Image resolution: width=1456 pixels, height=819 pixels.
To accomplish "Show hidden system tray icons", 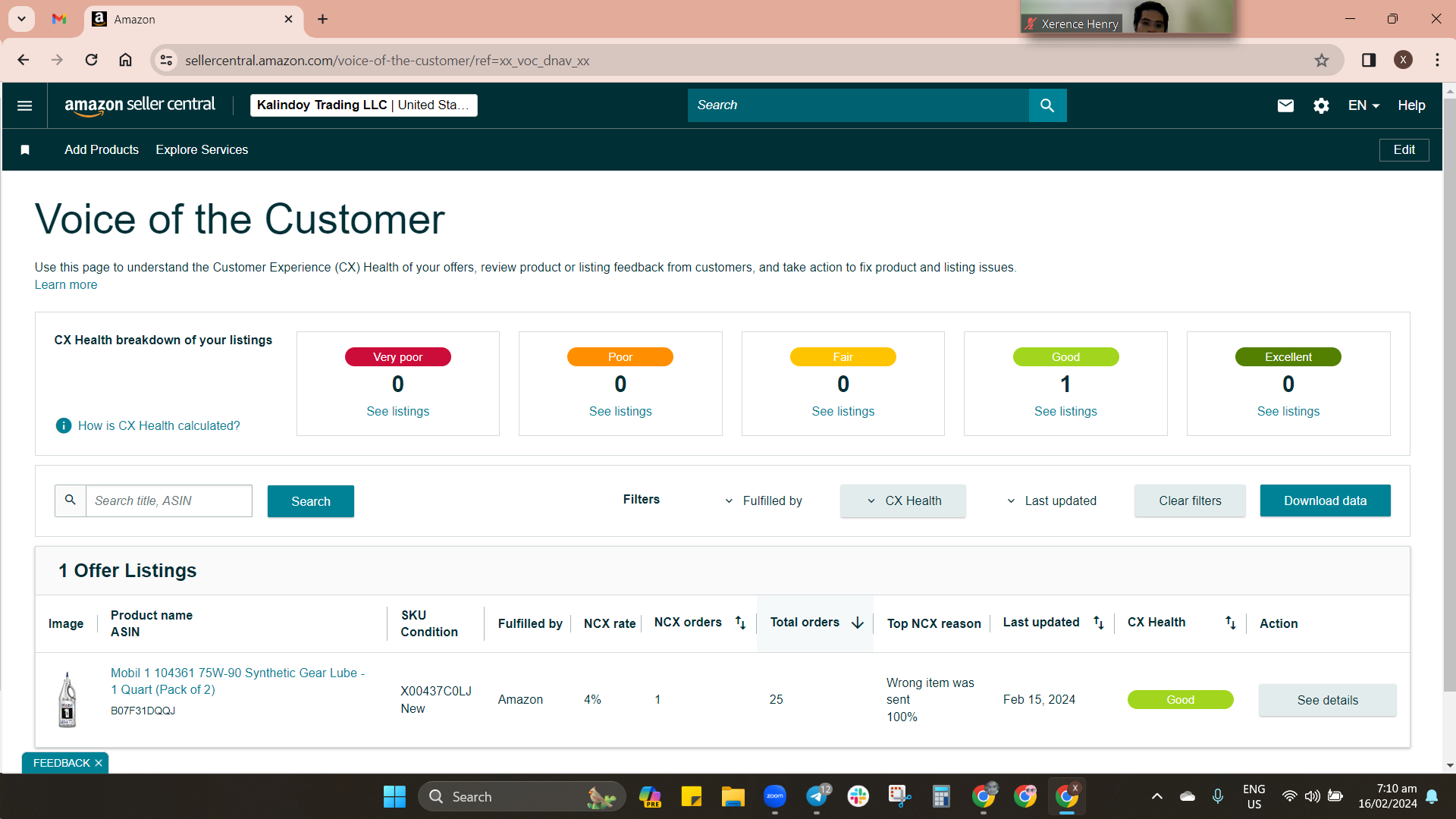I will 1156,796.
